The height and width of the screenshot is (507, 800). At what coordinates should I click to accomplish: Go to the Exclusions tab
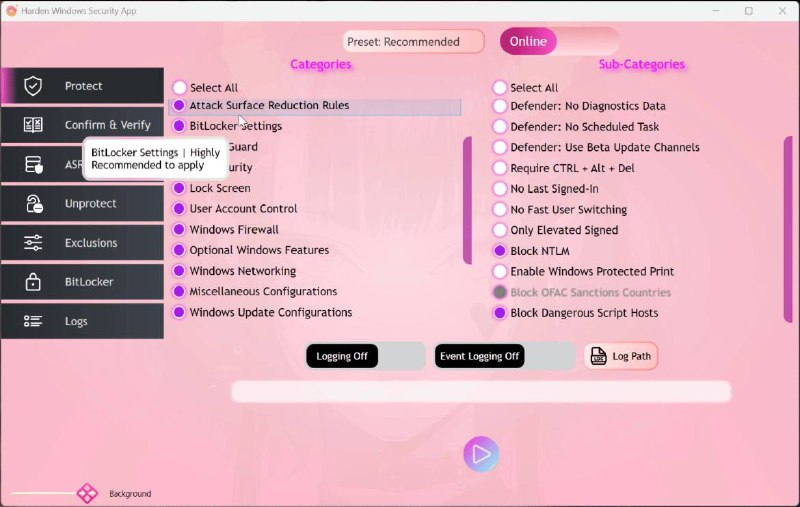[x=82, y=243]
